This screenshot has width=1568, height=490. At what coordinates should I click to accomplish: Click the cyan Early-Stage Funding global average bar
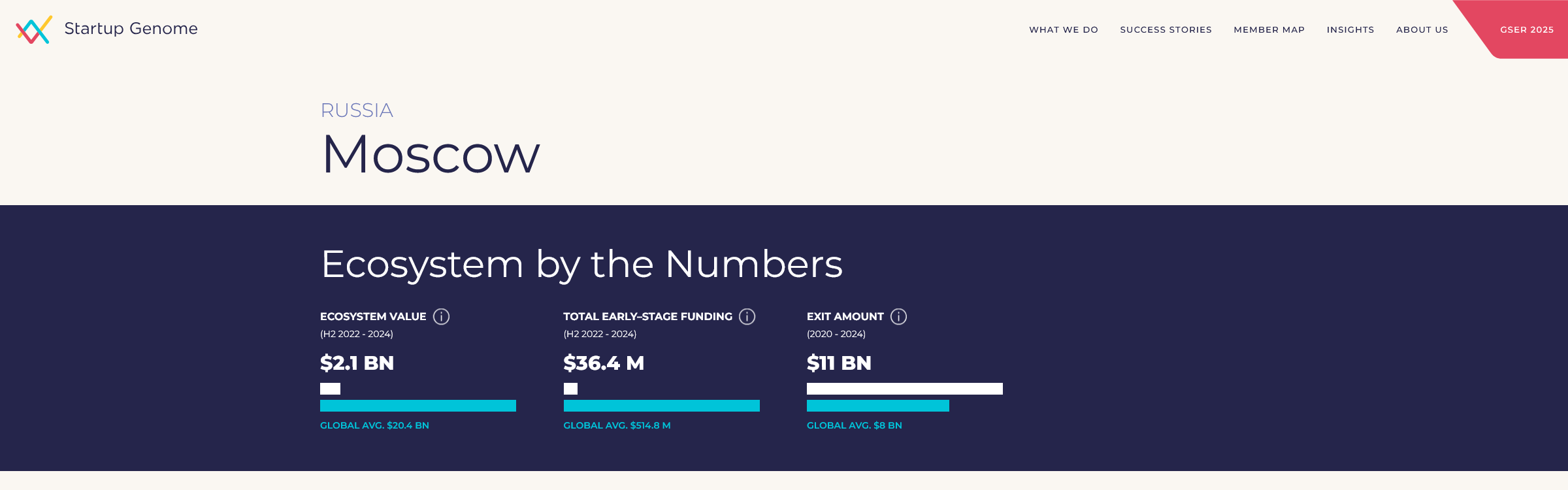coord(661,406)
